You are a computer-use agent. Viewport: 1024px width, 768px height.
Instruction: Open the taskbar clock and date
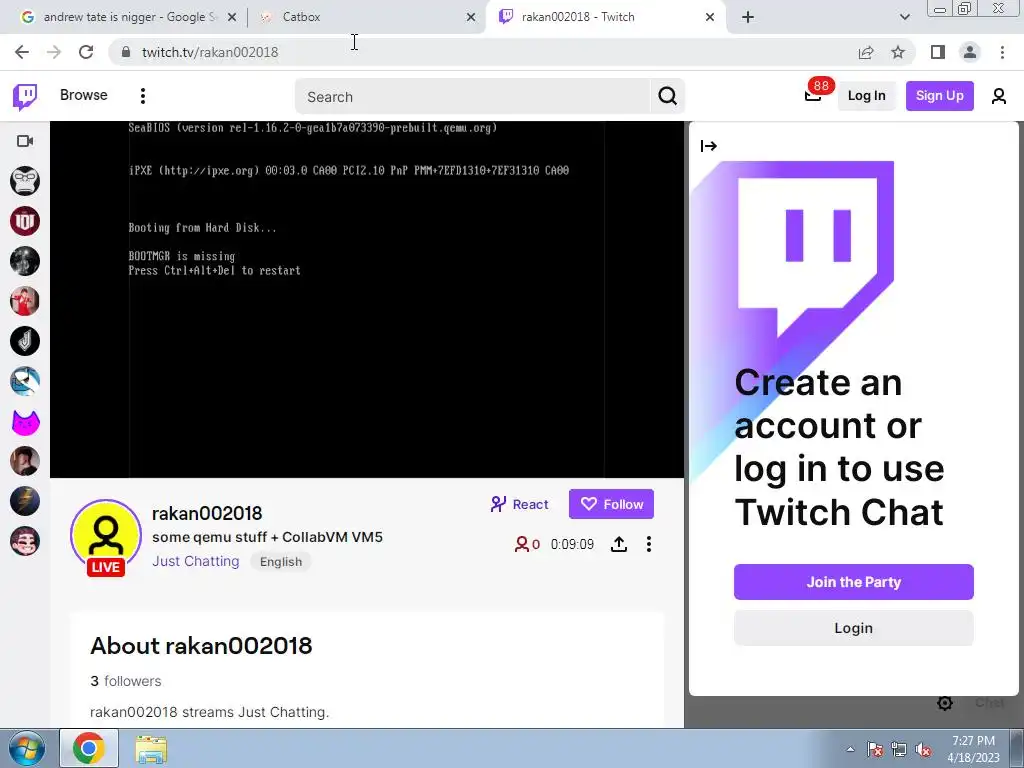click(973, 749)
